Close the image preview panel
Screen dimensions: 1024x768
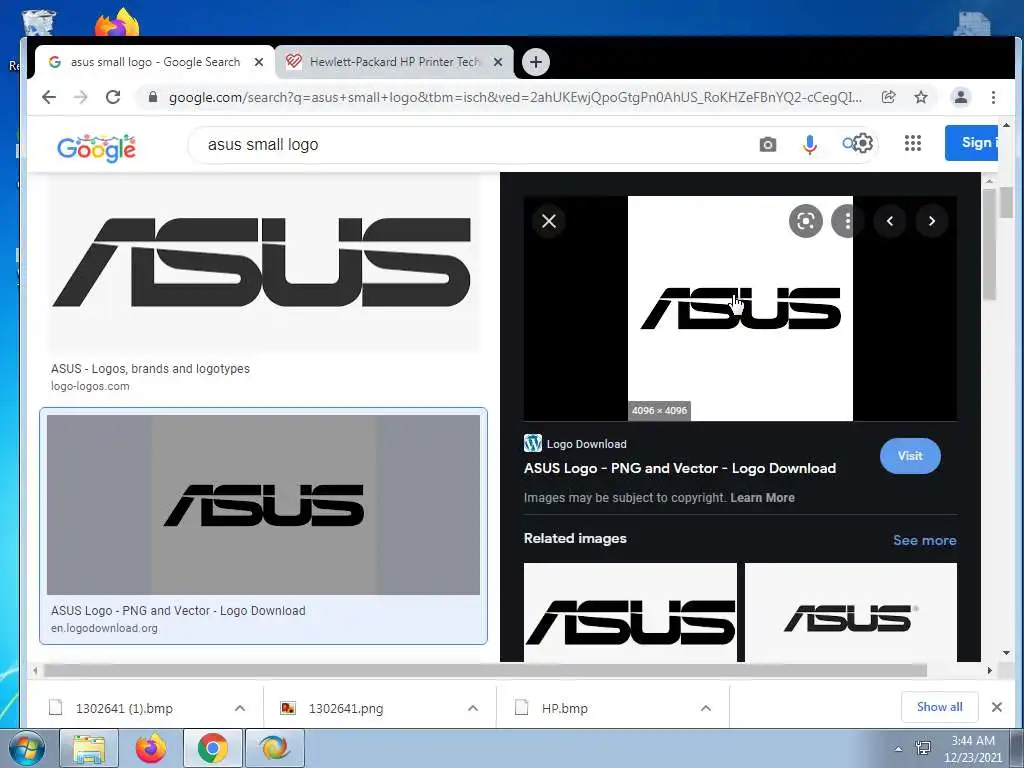tap(549, 221)
